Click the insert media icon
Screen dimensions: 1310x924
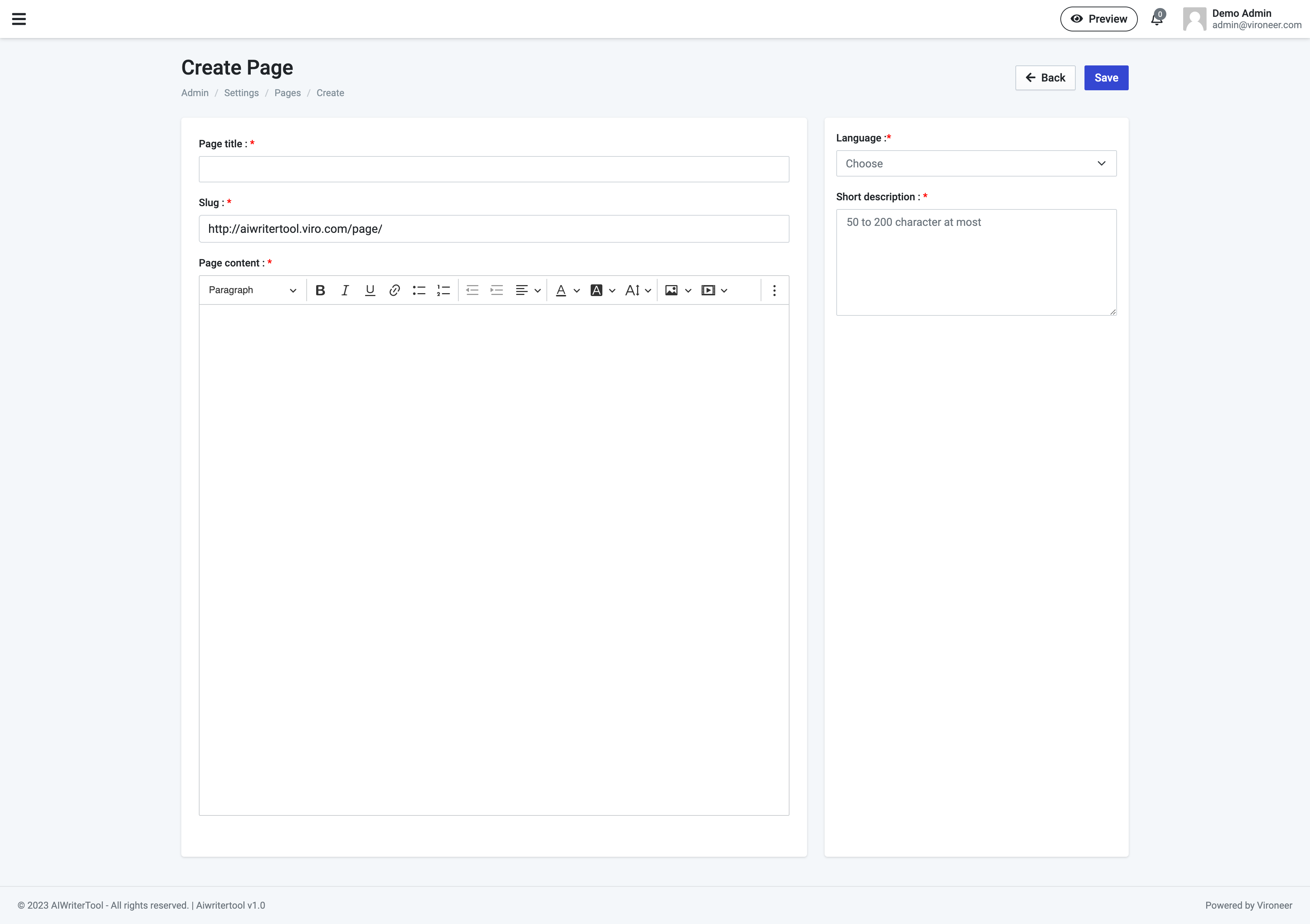point(708,290)
